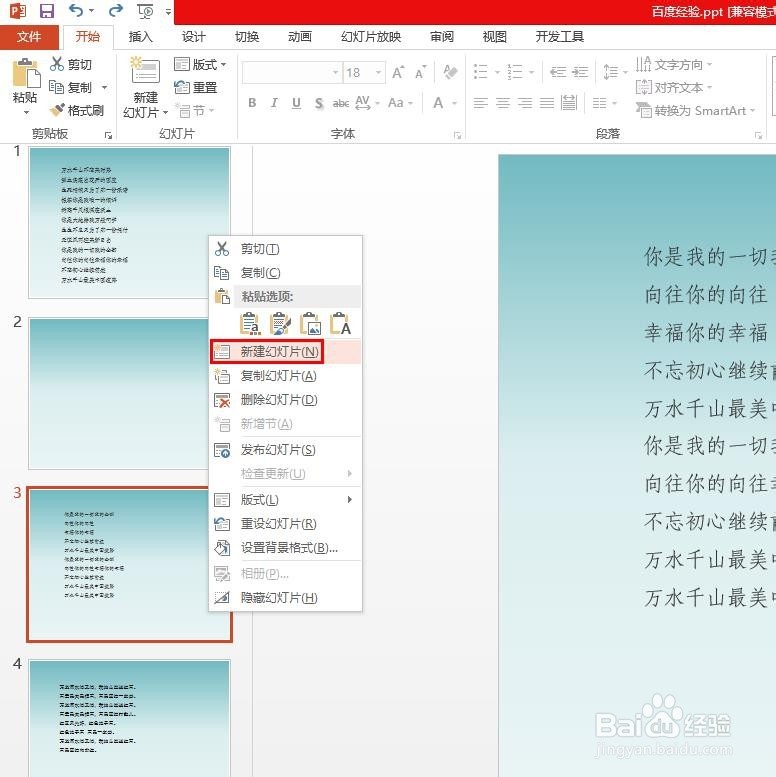Toggle Italic formatting
The height and width of the screenshot is (777, 776).
click(274, 103)
